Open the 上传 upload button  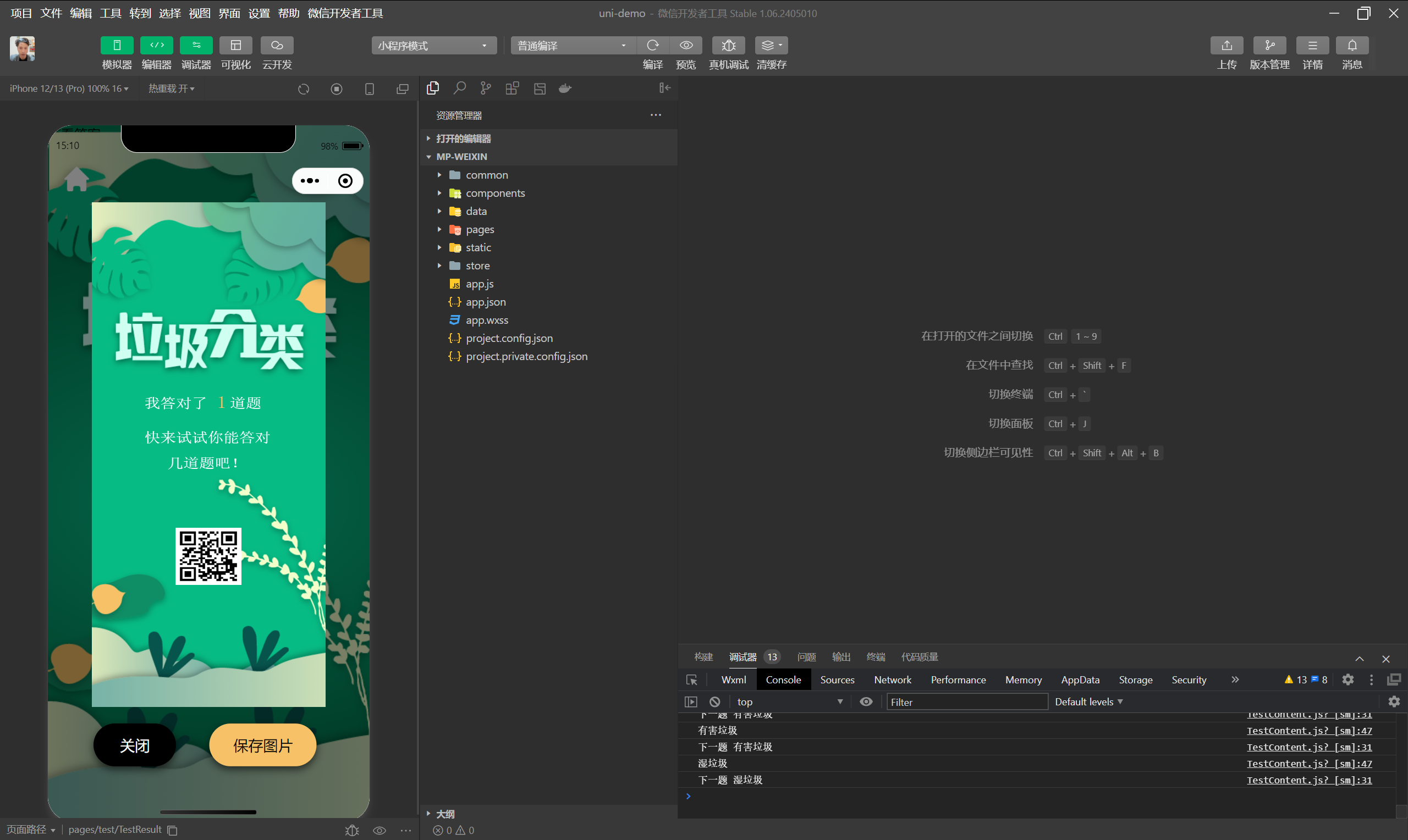(1226, 45)
